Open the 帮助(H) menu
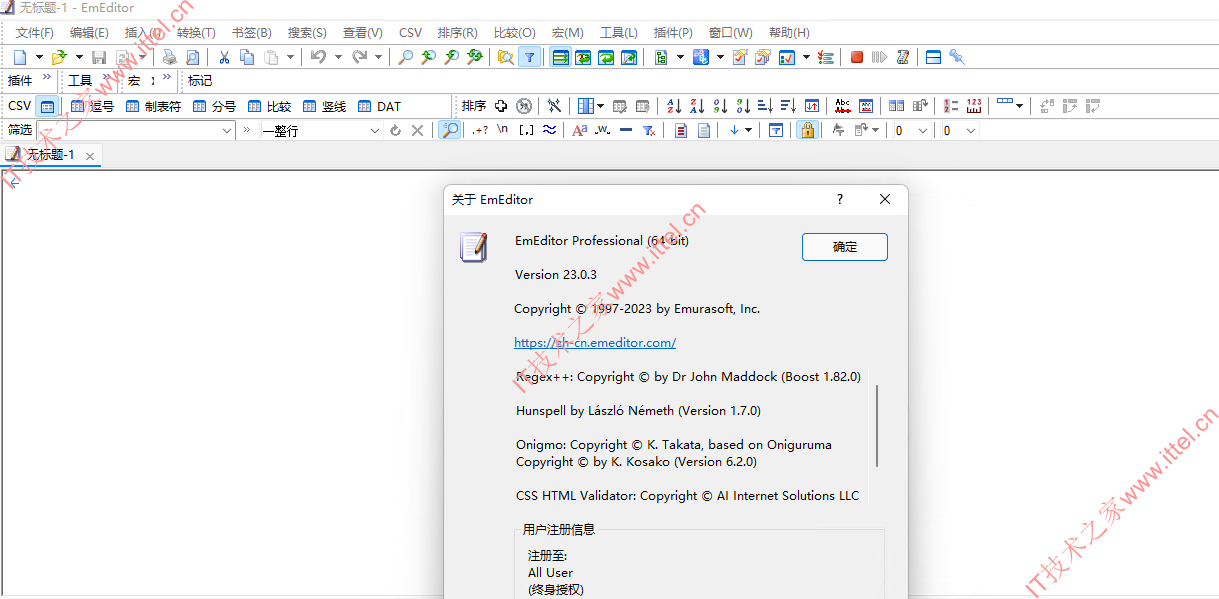The height and width of the screenshot is (599, 1219). point(789,33)
